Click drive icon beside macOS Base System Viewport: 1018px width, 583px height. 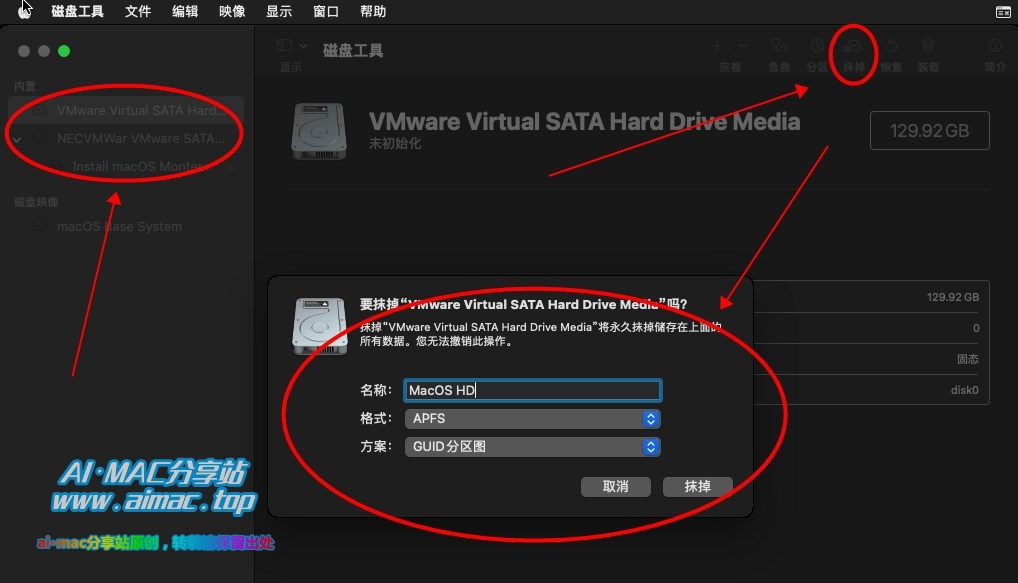(x=40, y=227)
